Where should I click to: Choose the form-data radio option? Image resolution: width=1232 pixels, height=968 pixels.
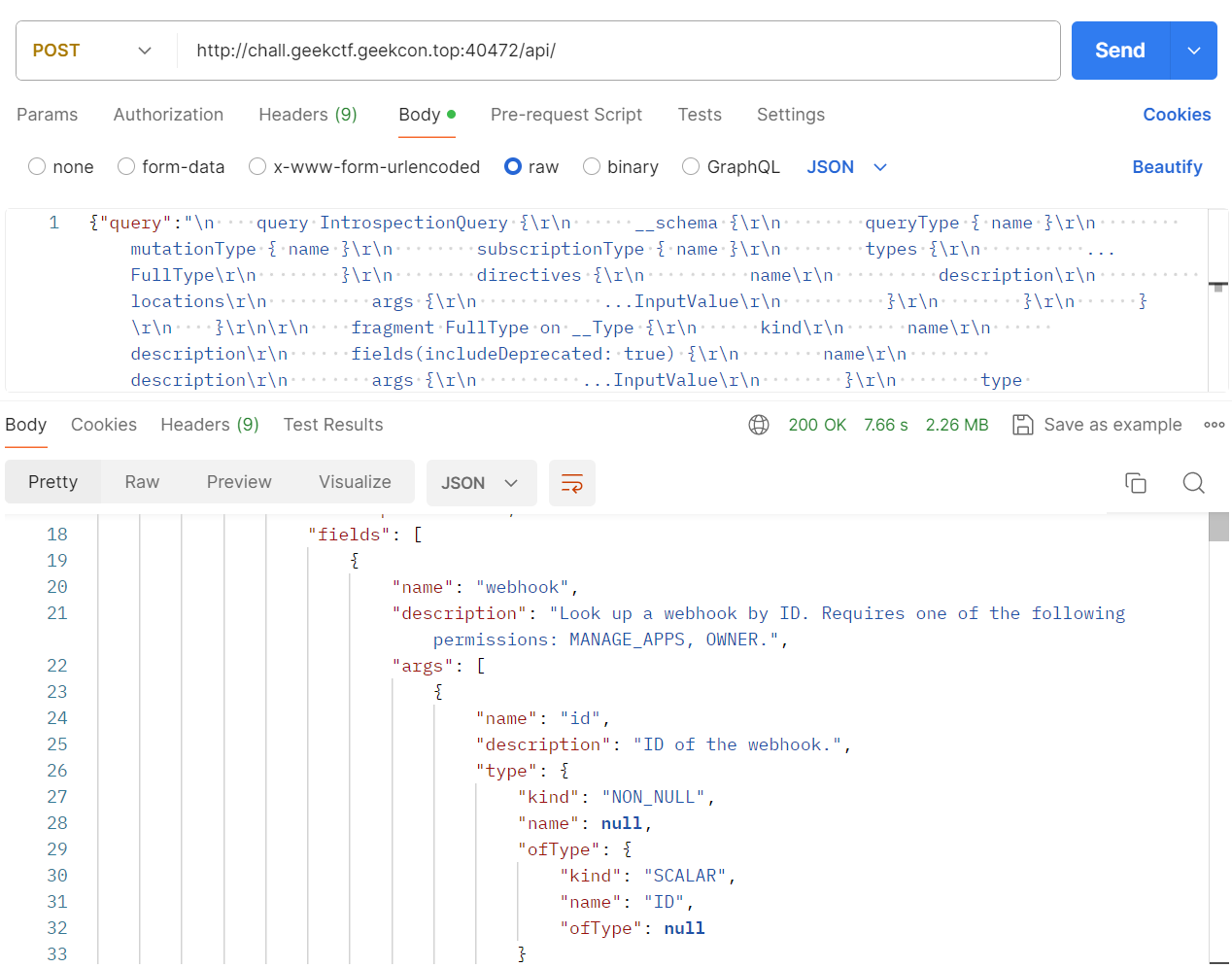126,167
